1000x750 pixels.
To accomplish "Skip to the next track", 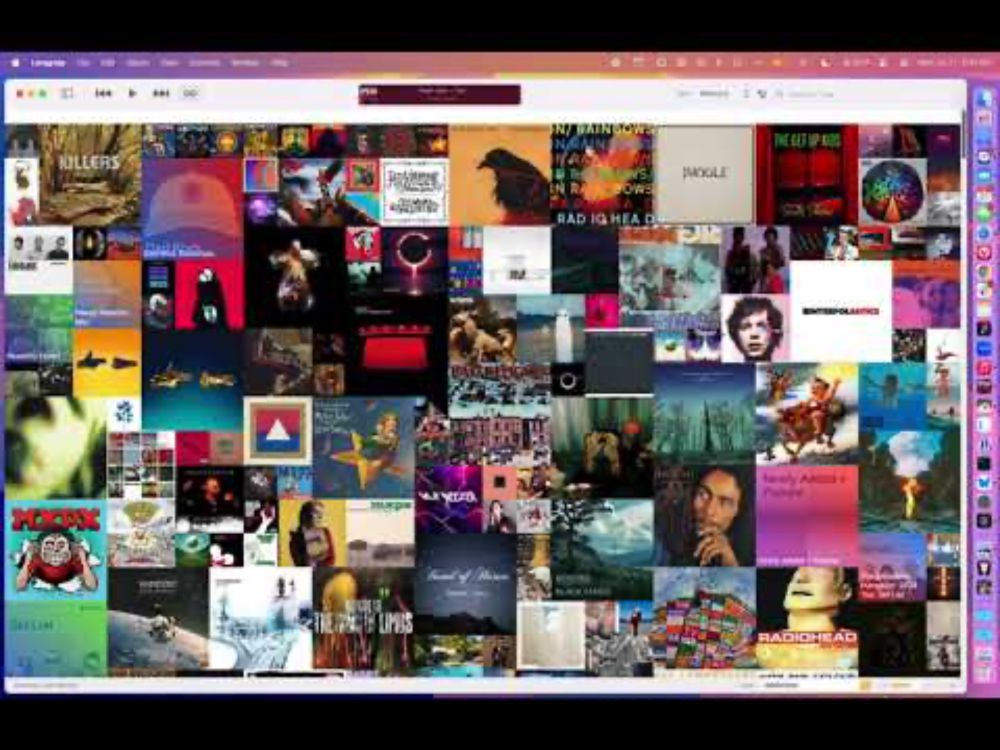I will (161, 93).
